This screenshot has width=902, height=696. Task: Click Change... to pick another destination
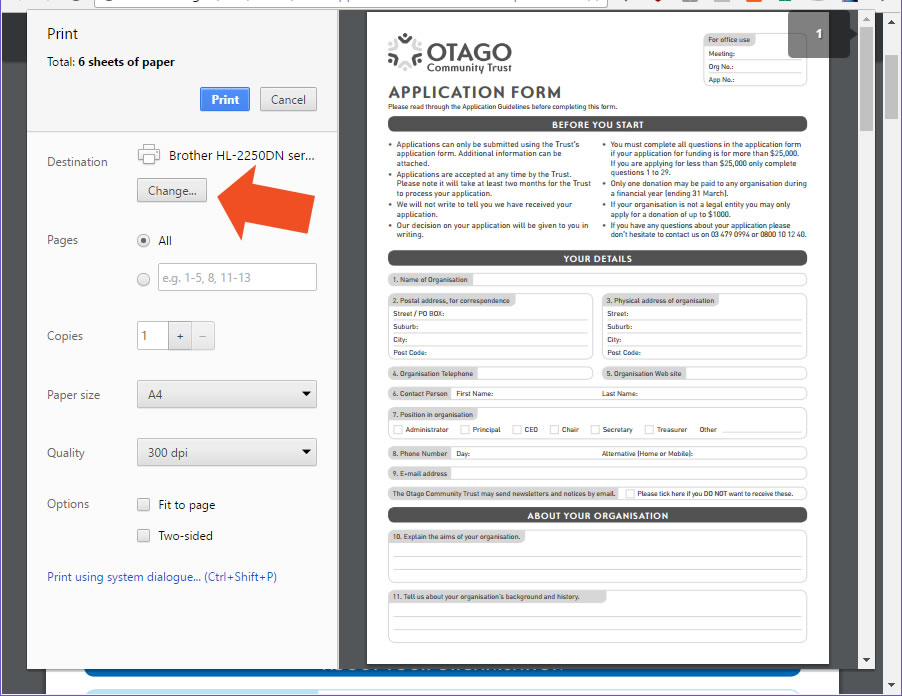coord(172,190)
